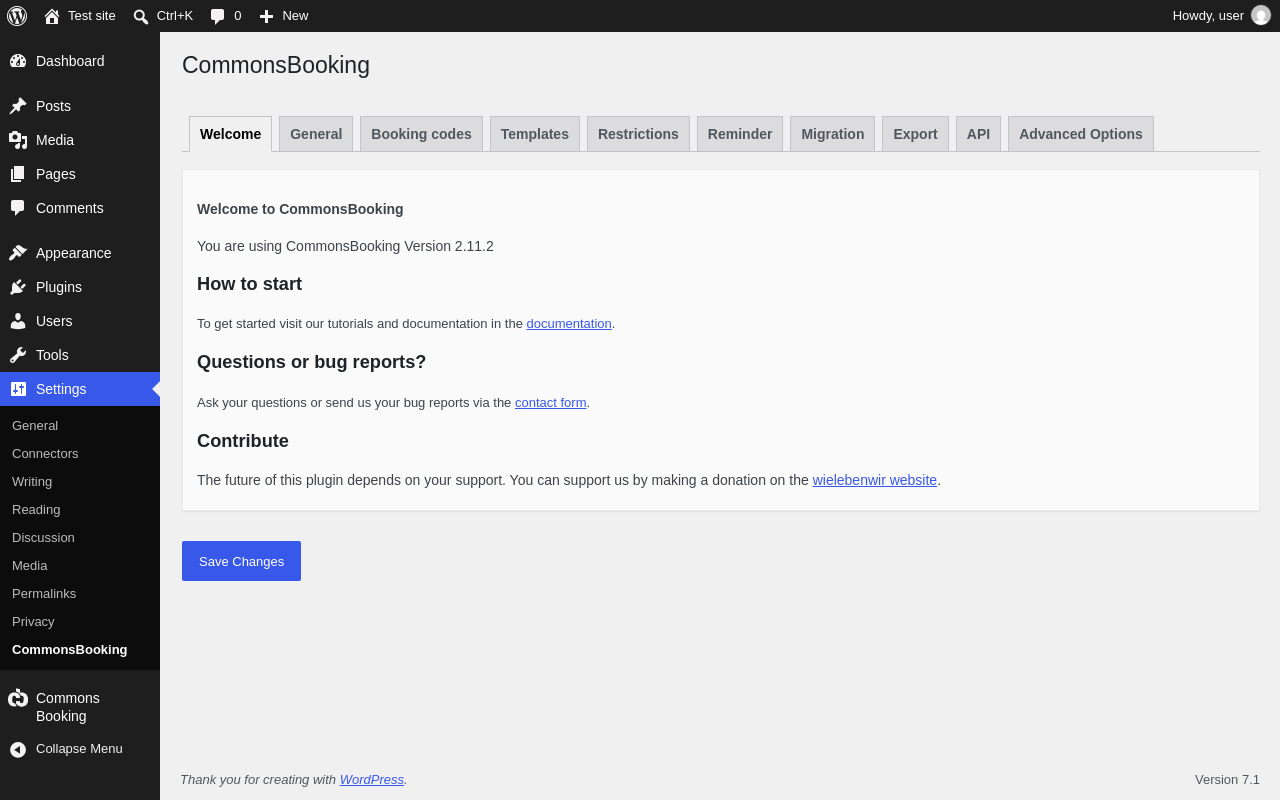1280x800 pixels.
Task: Open the Appearance menu label
Action: click(x=74, y=253)
